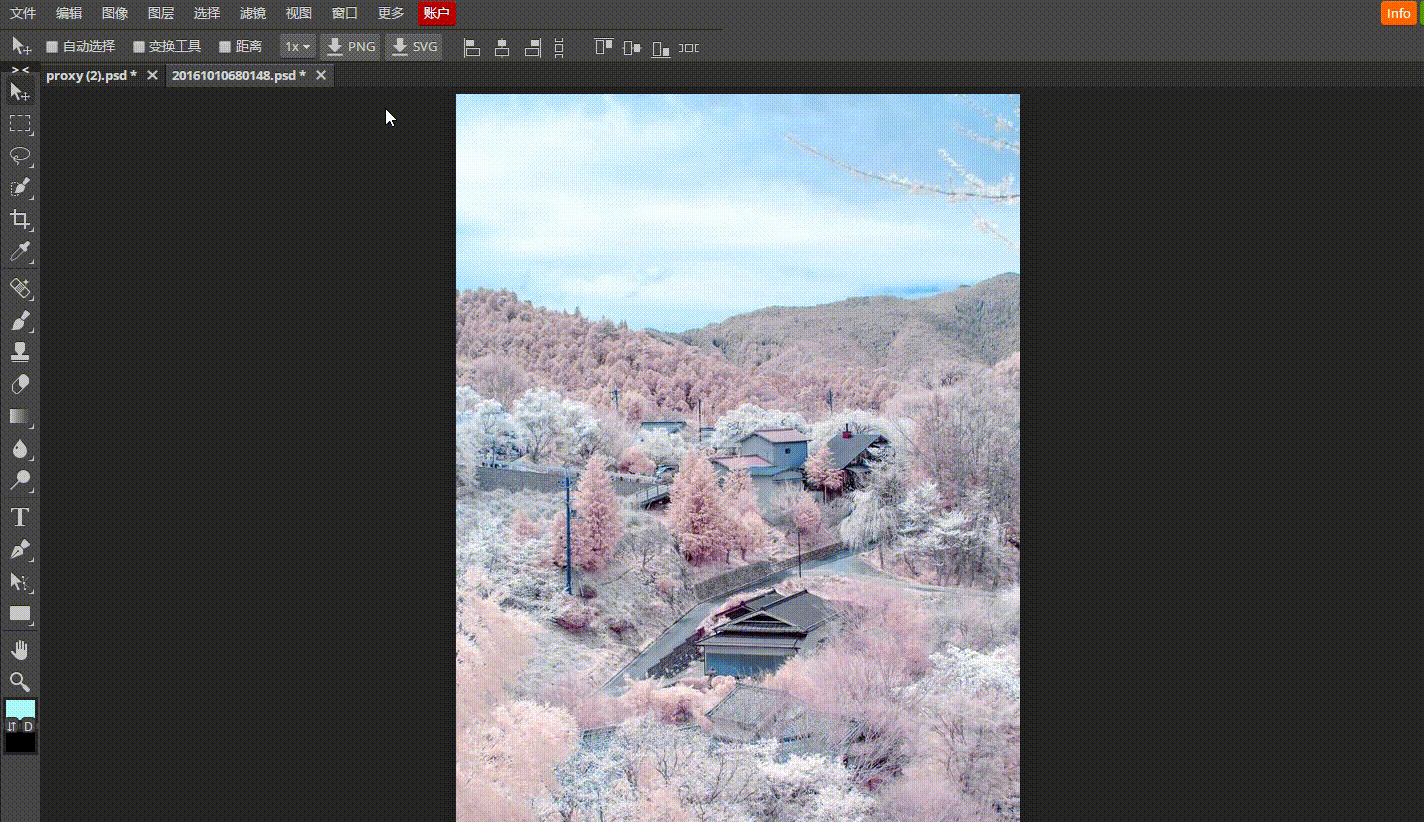1424x822 pixels.
Task: Select the Eraser tool
Action: click(x=20, y=384)
